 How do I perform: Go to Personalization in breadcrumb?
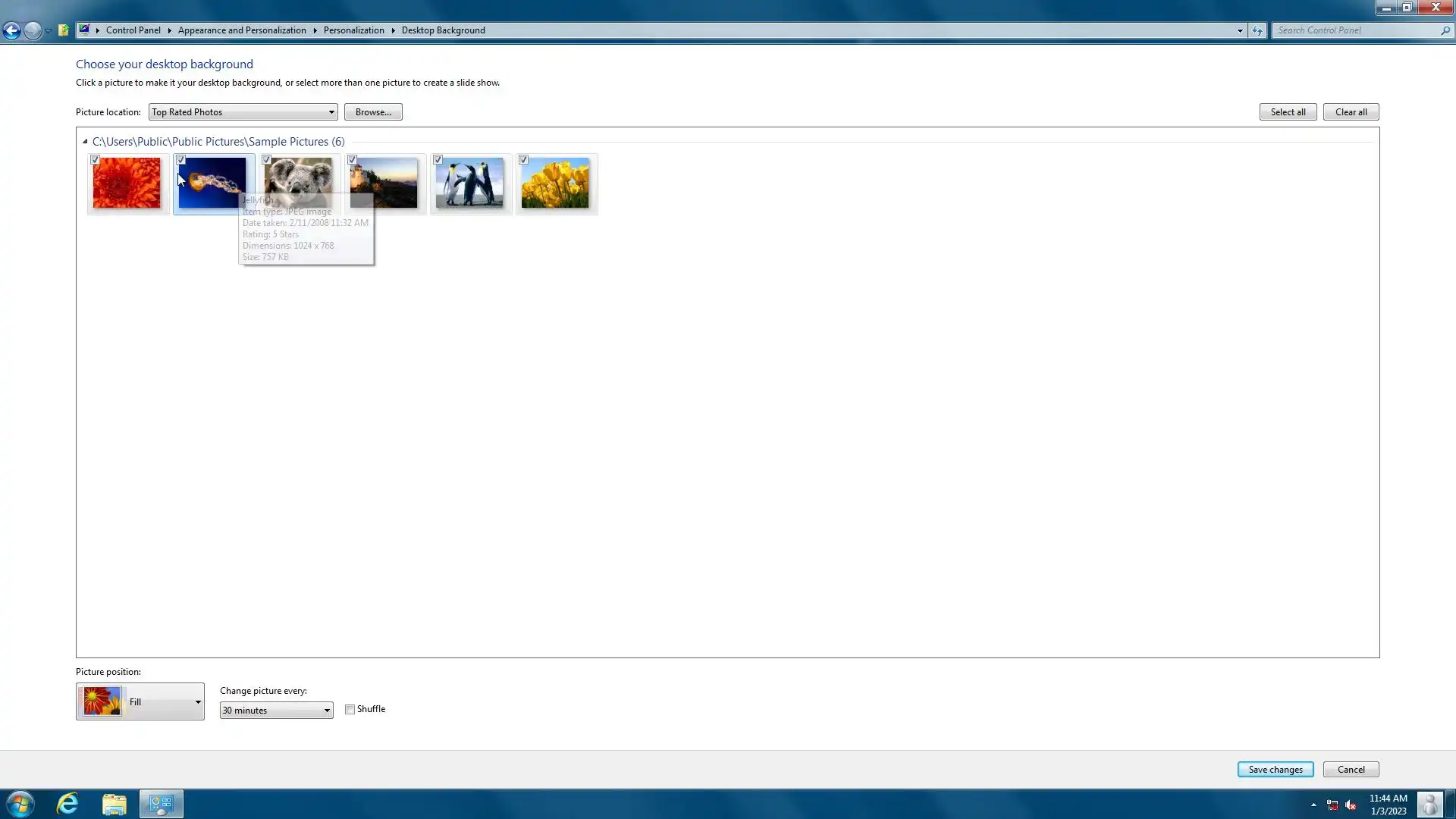[x=353, y=30]
